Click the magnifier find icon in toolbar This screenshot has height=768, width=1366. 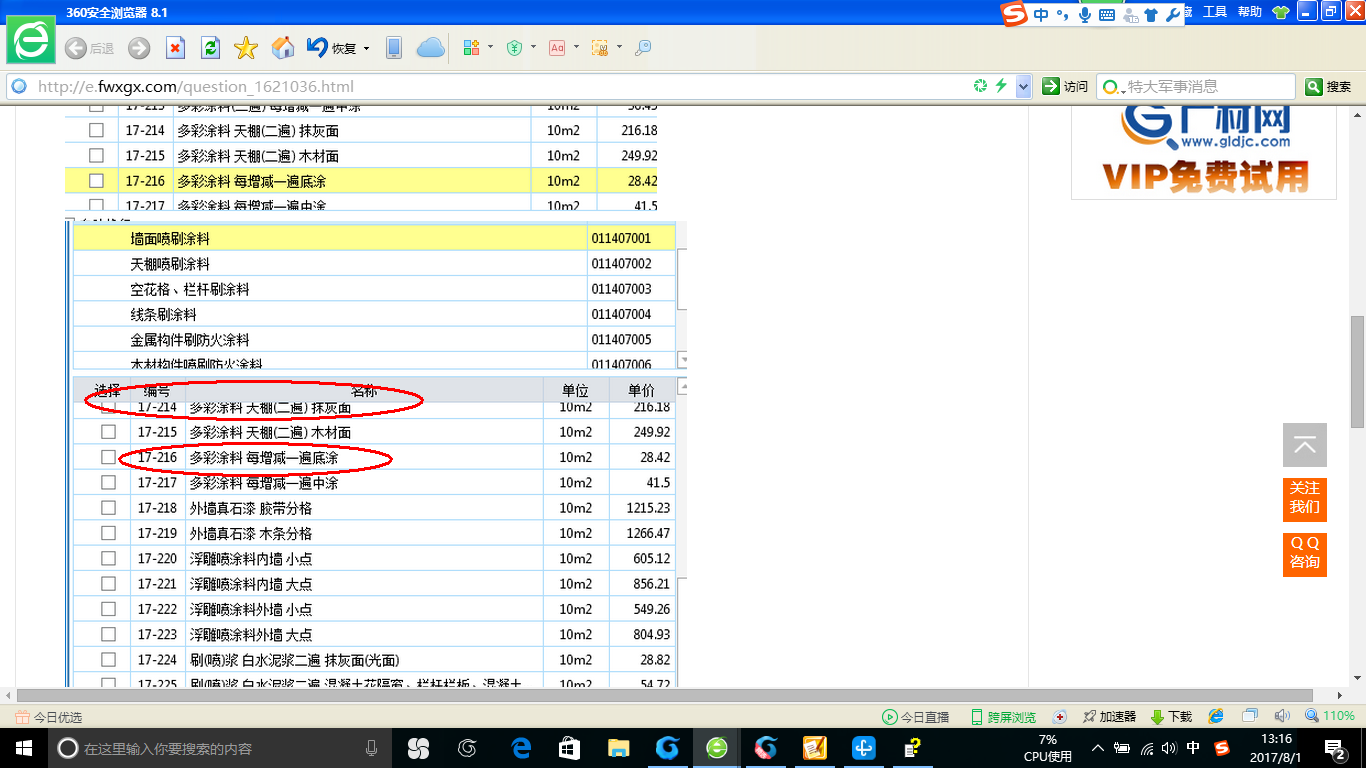[643, 48]
